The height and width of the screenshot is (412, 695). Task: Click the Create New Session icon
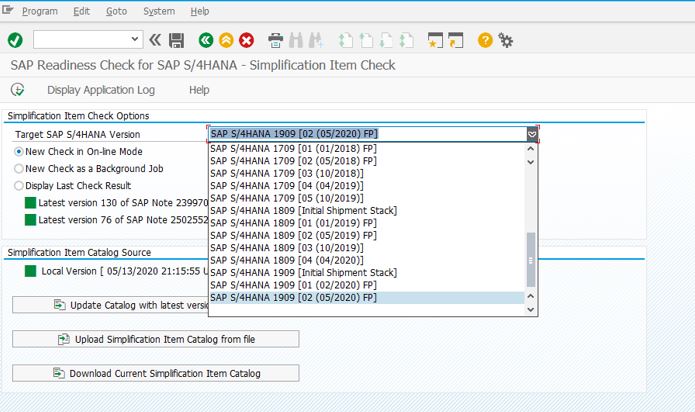pyautogui.click(x=435, y=40)
